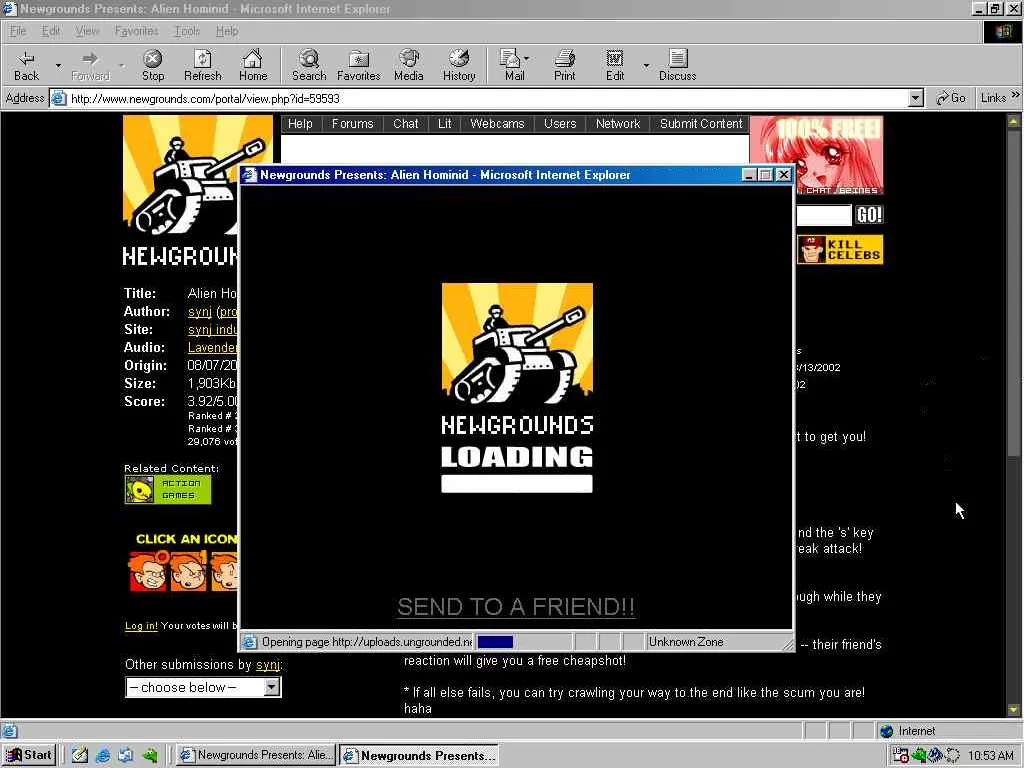1024x768 pixels.
Task: Open the Favorites toolbar button
Action: [359, 65]
